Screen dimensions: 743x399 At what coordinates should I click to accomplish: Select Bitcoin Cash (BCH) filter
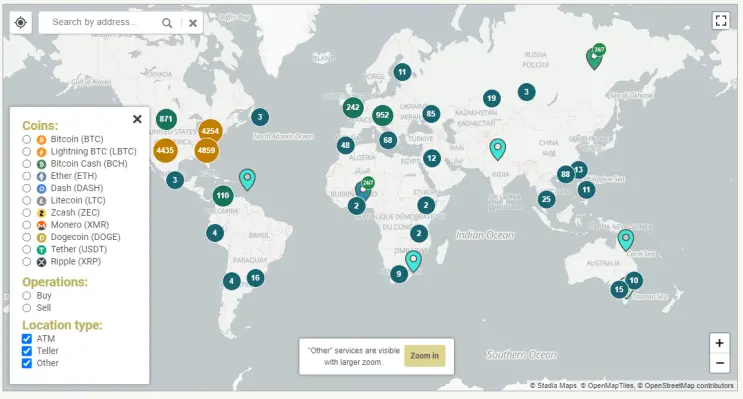point(27,164)
